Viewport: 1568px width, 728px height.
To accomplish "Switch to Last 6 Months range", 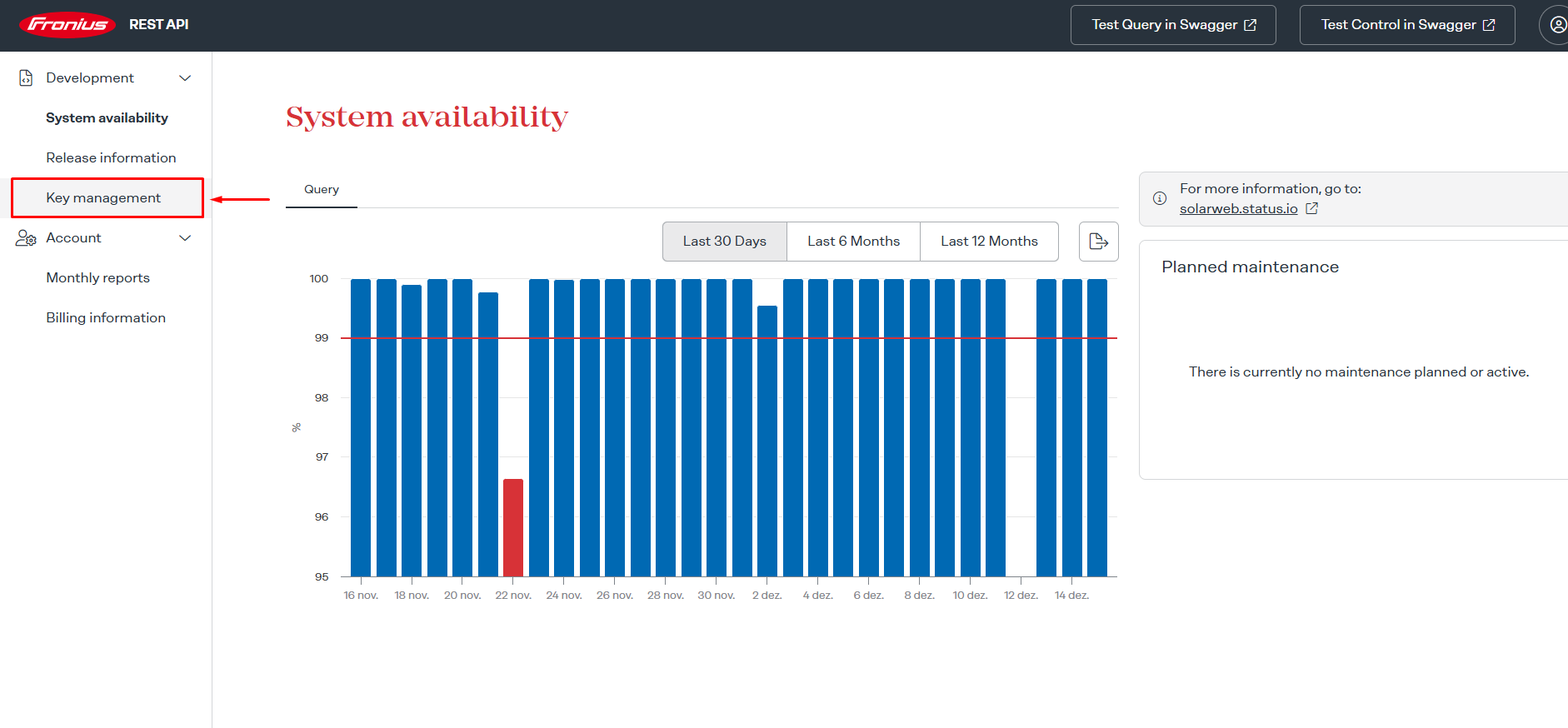I will coord(853,242).
